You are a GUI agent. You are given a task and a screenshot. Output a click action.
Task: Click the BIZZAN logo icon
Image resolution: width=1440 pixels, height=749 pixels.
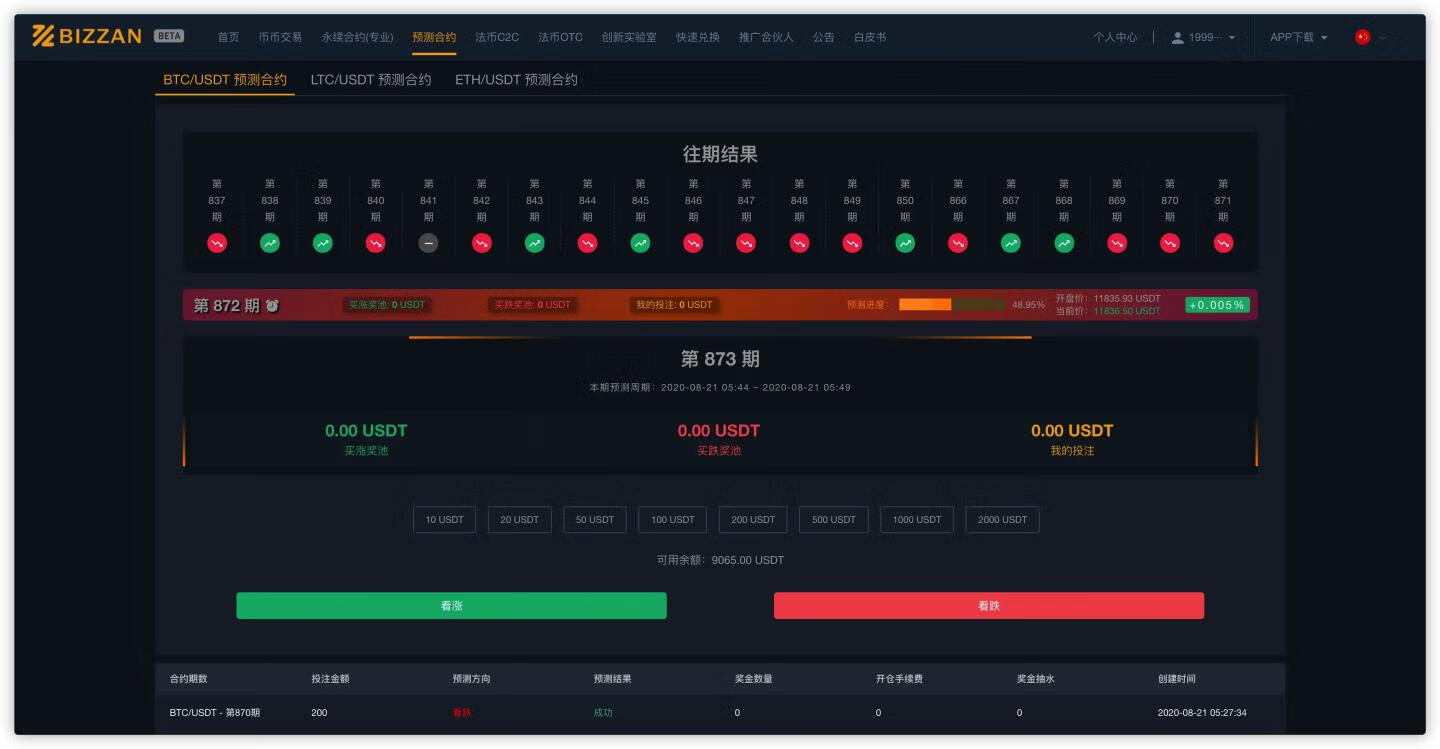[x=43, y=36]
